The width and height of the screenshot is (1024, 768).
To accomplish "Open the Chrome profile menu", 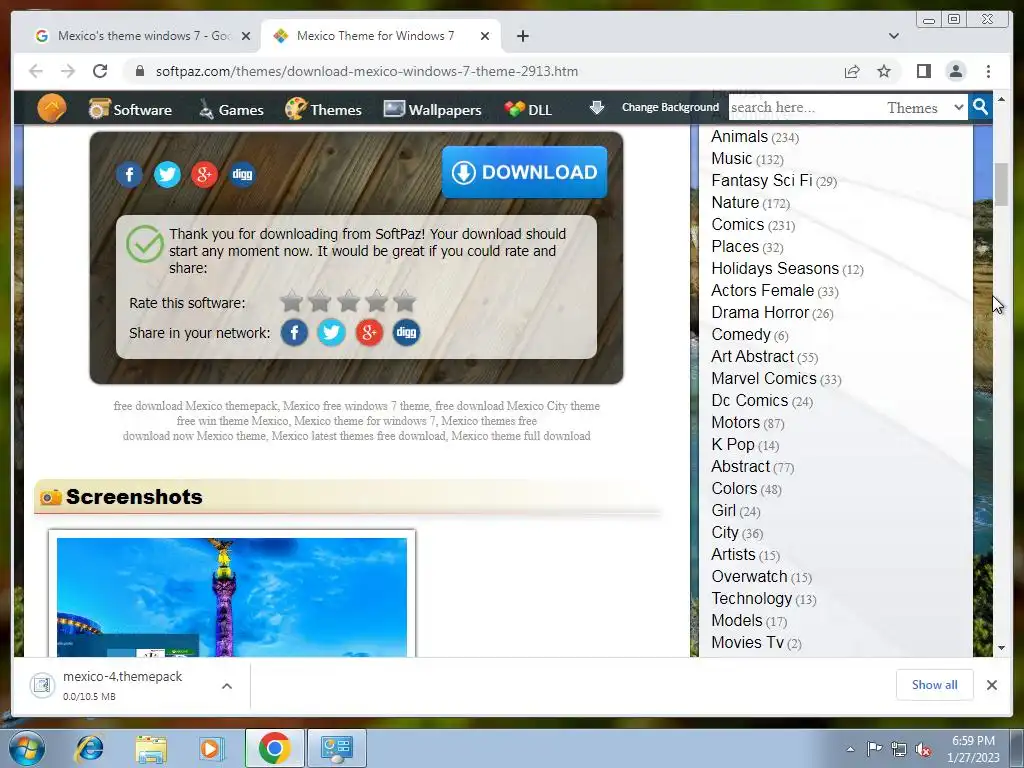I will click(x=955, y=71).
